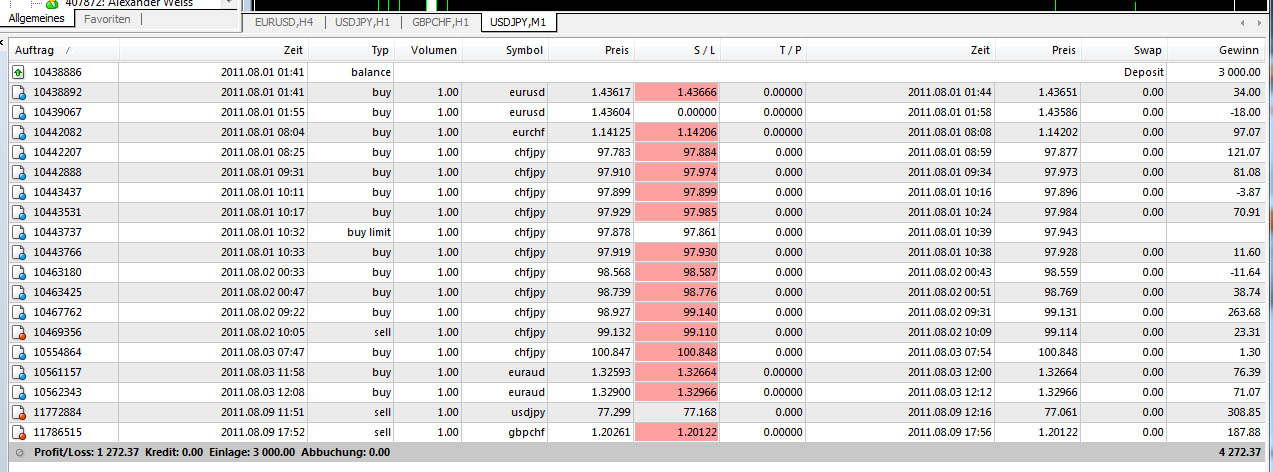Click the loss value -11.64
This screenshot has width=1273, height=472.
pos(1245,273)
